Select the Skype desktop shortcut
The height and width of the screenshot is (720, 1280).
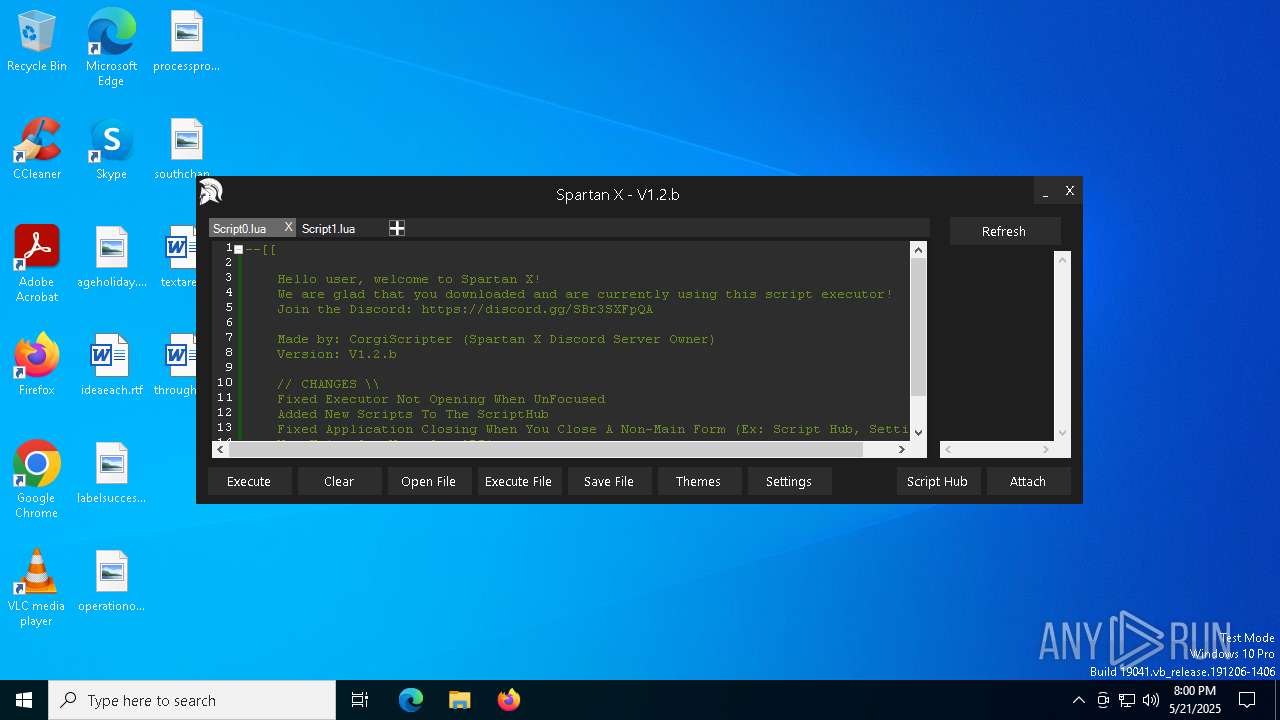111,150
